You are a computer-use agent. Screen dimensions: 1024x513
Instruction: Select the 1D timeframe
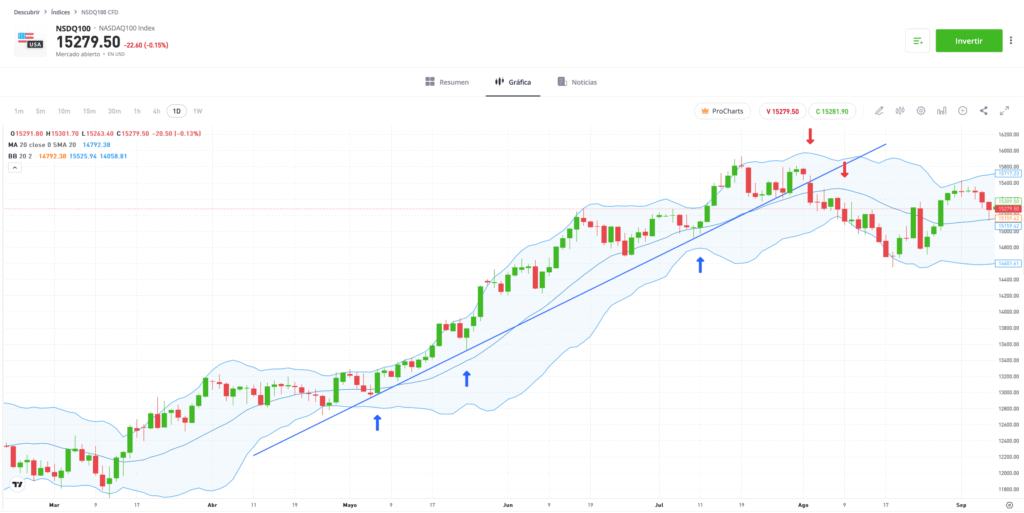pos(176,111)
